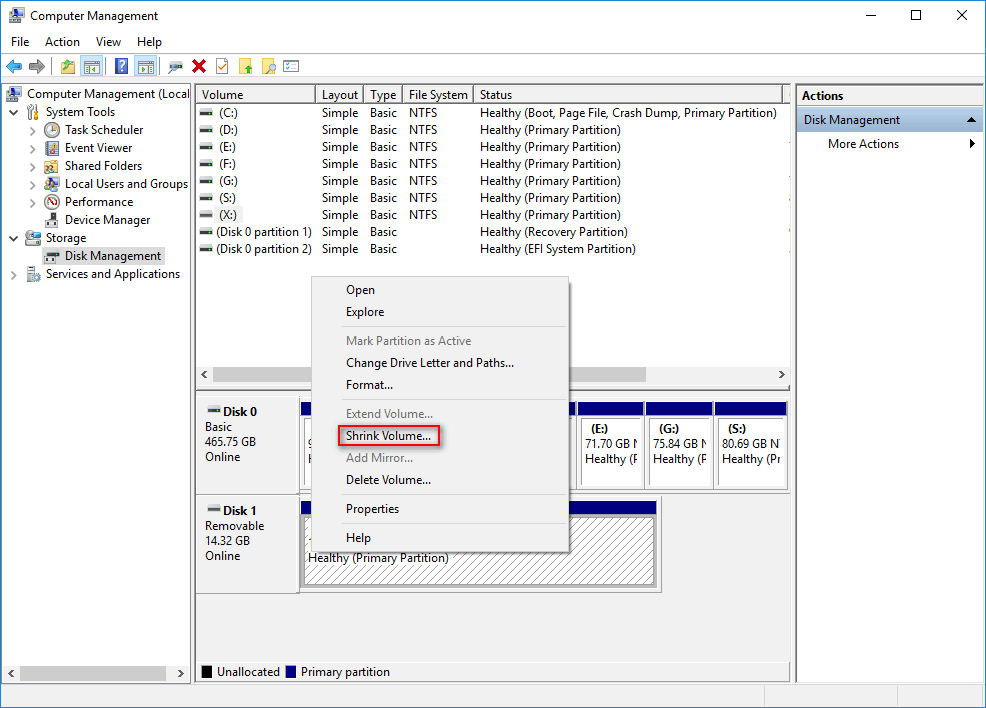This screenshot has width=986, height=708.
Task: Collapse the System Tools tree node
Action: [14, 112]
